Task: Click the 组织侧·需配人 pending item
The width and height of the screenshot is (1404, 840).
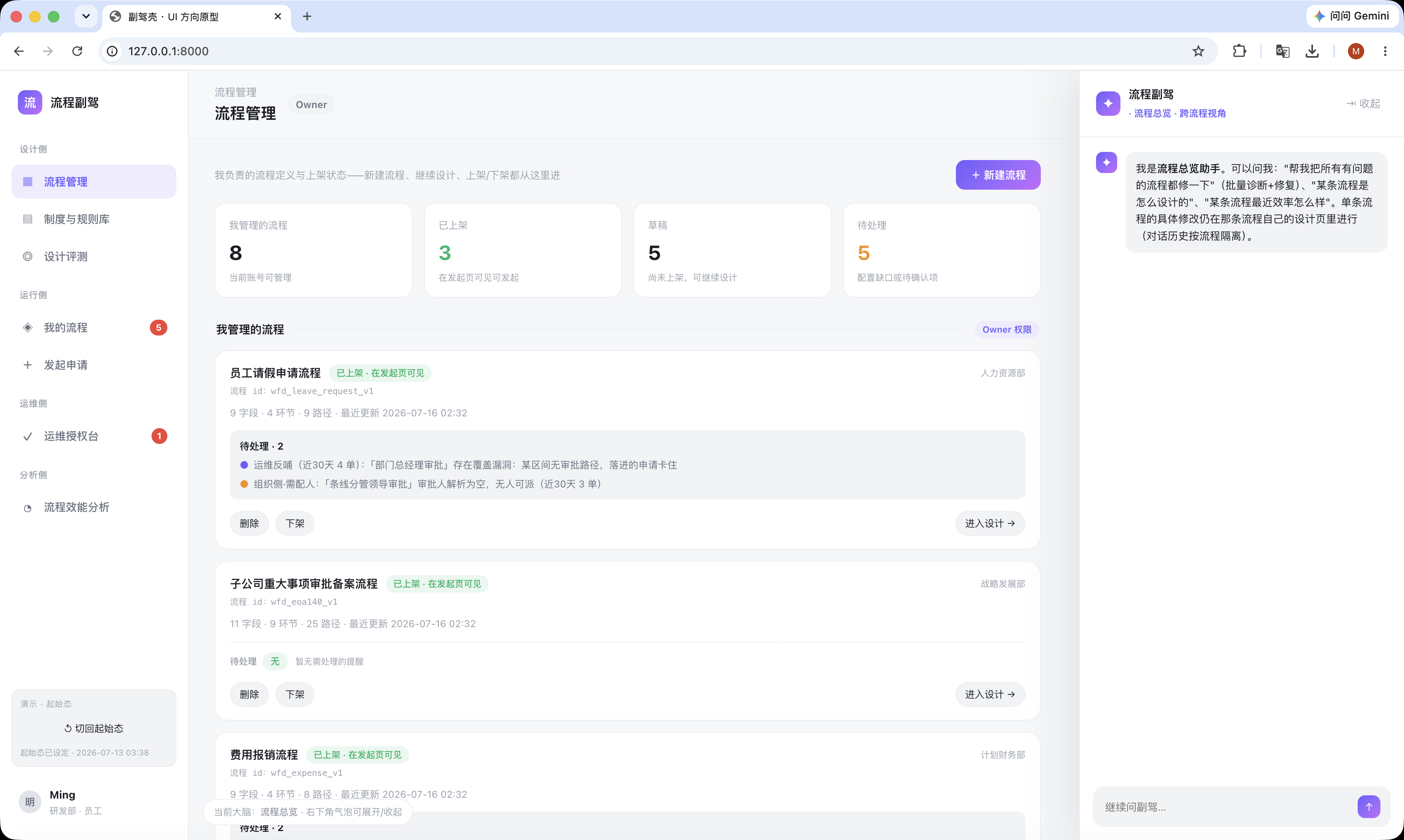Action: coord(420,484)
